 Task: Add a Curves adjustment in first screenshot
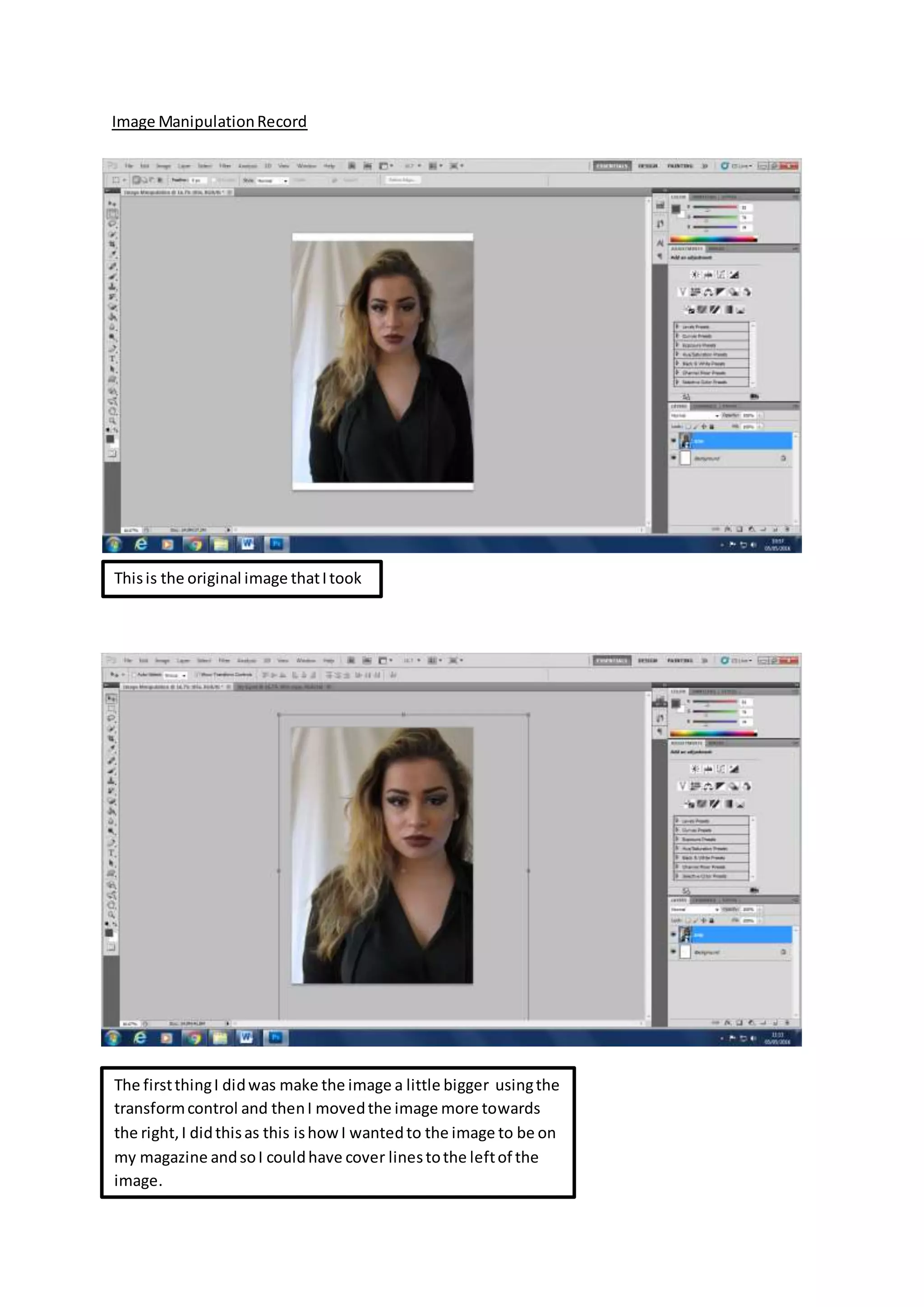pos(721,274)
